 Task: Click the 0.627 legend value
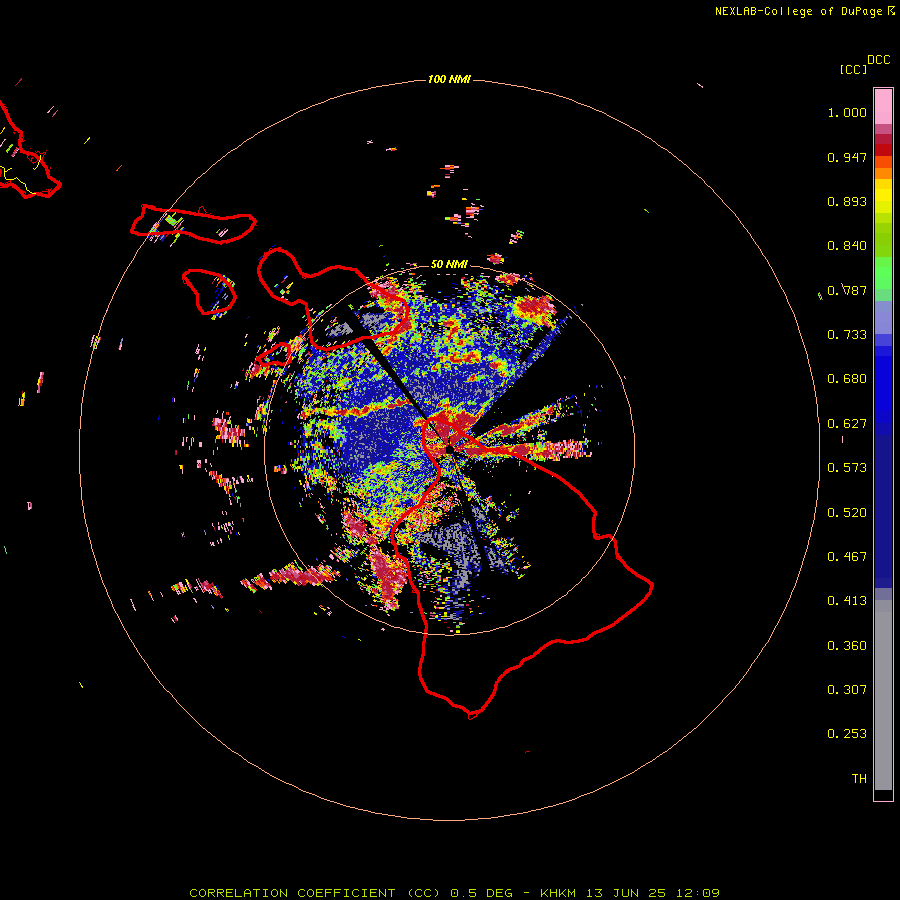(847, 424)
